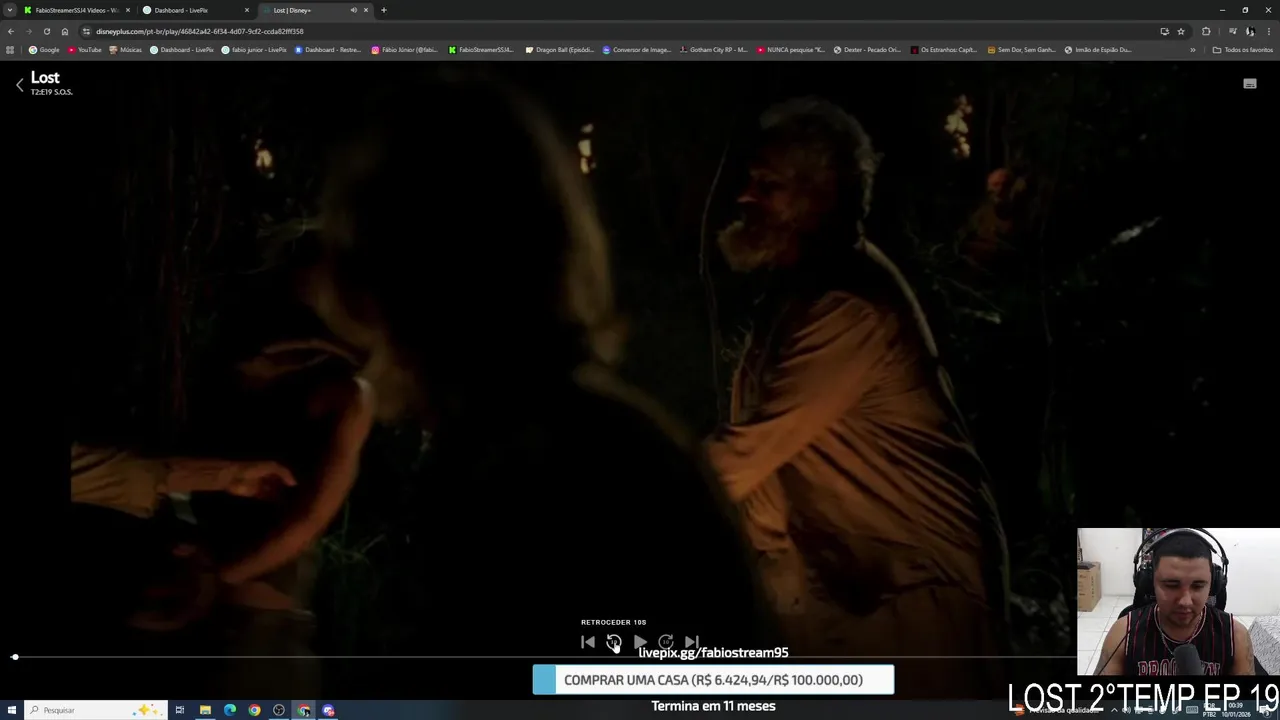Open the Músicas bookmark

click(x=126, y=50)
